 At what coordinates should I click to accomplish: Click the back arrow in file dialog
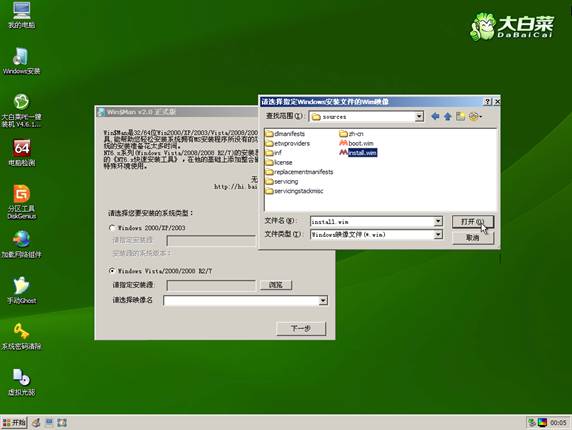tap(435, 116)
